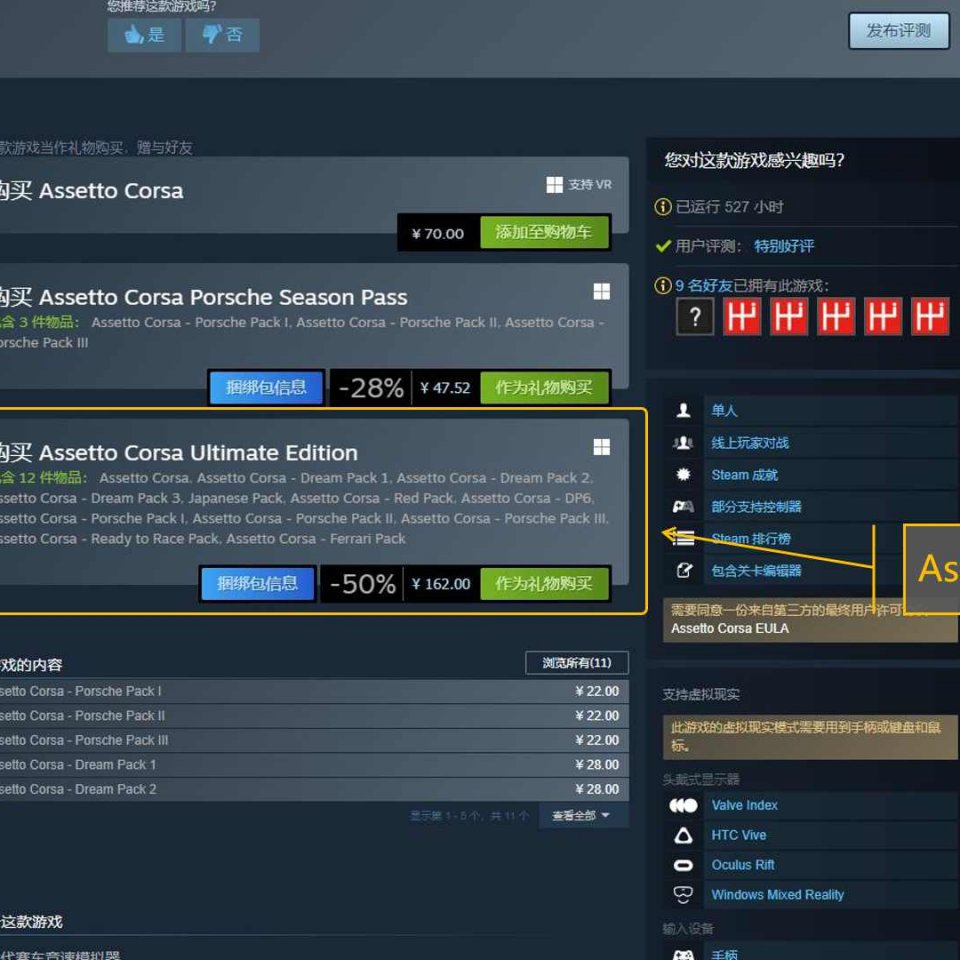Click the 浏览所有(11) button
Viewport: 960px width, 960px height.
click(577, 663)
